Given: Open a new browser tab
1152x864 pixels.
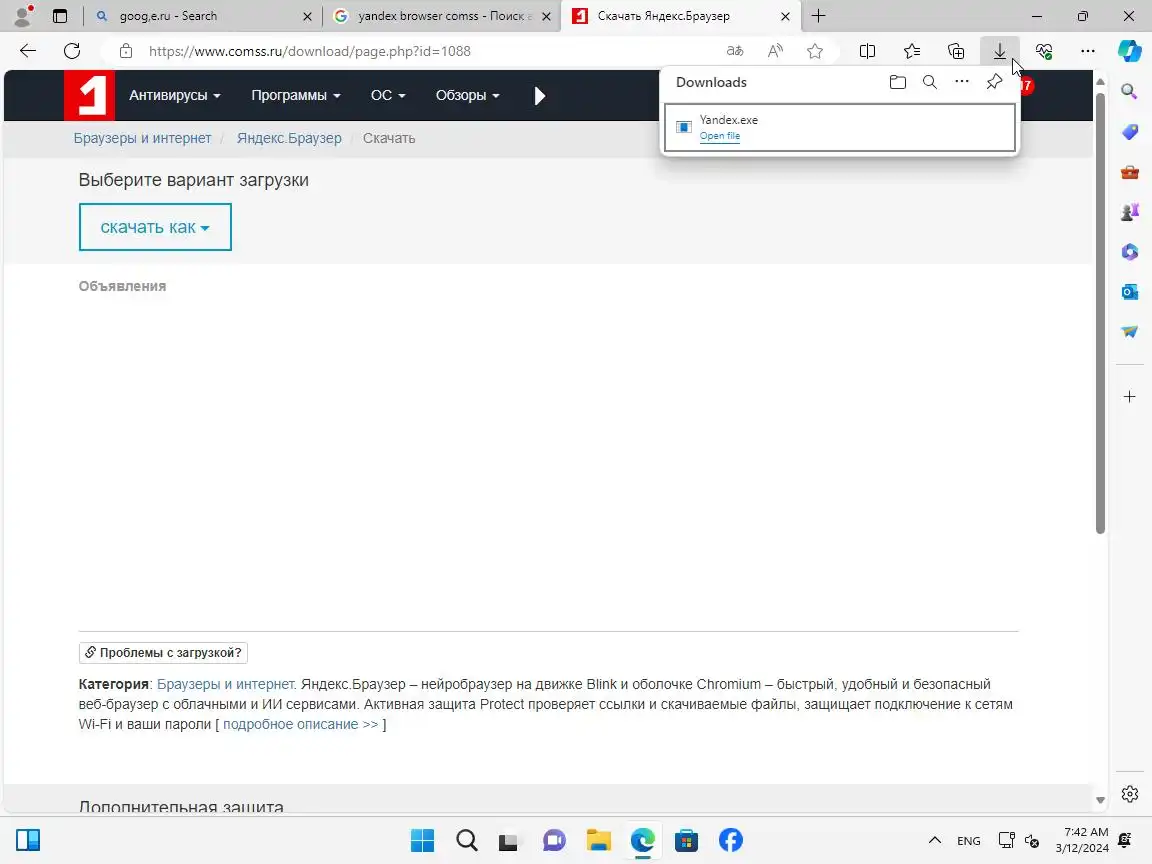Looking at the screenshot, I should 818,15.
